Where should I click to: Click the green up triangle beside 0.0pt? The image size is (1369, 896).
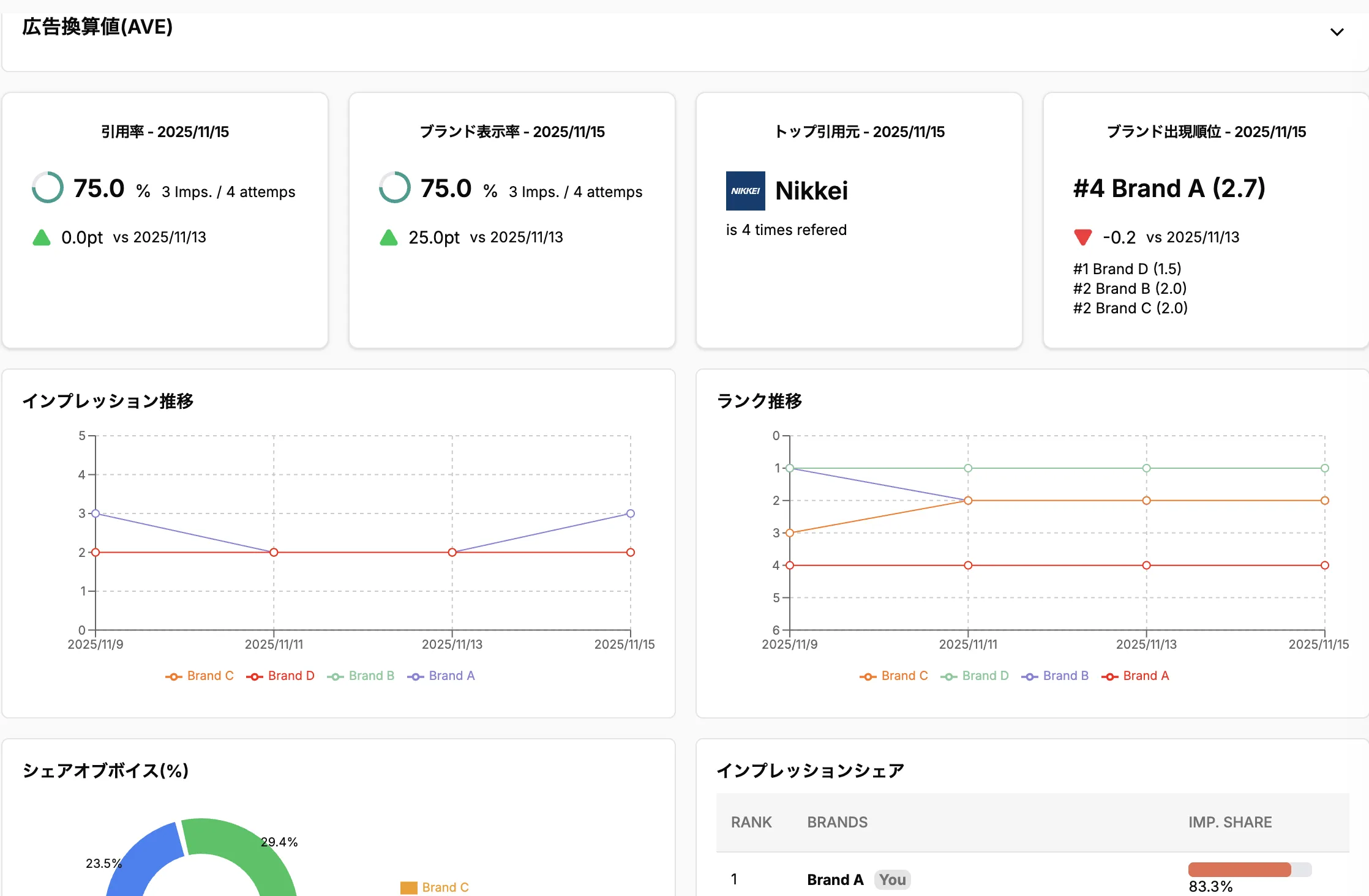pos(42,237)
